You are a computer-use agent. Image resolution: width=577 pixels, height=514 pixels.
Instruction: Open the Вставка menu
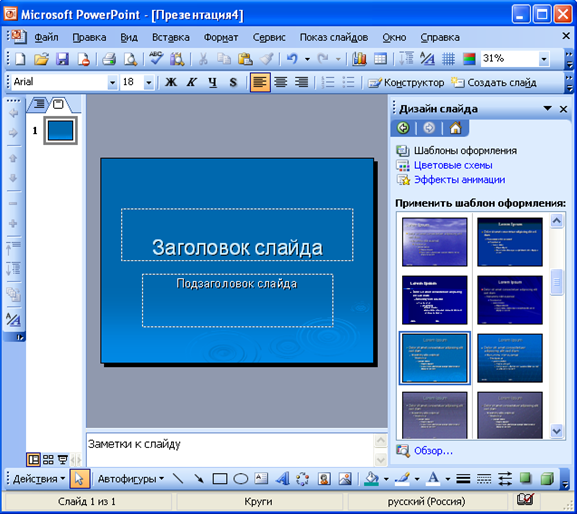click(171, 37)
